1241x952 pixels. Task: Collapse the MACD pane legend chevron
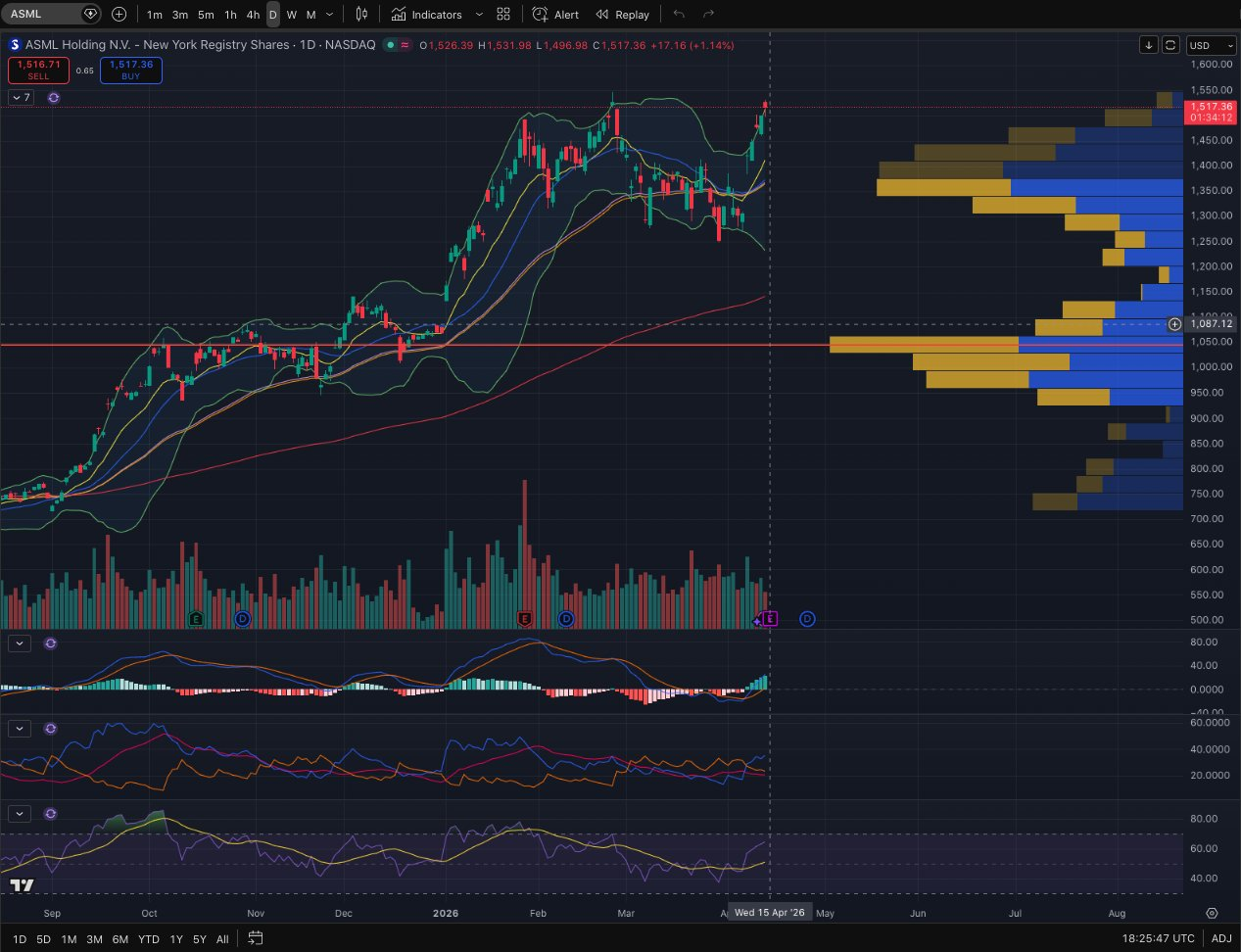click(20, 643)
